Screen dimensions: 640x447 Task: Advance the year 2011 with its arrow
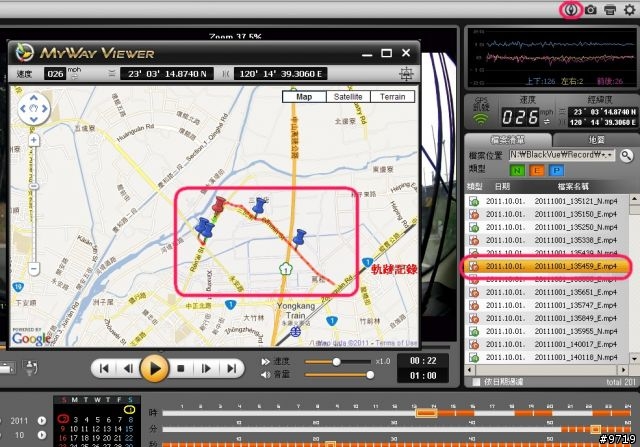point(42,420)
